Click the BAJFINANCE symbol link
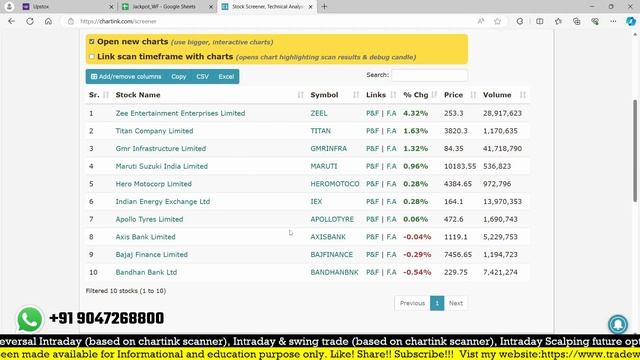 [331, 254]
